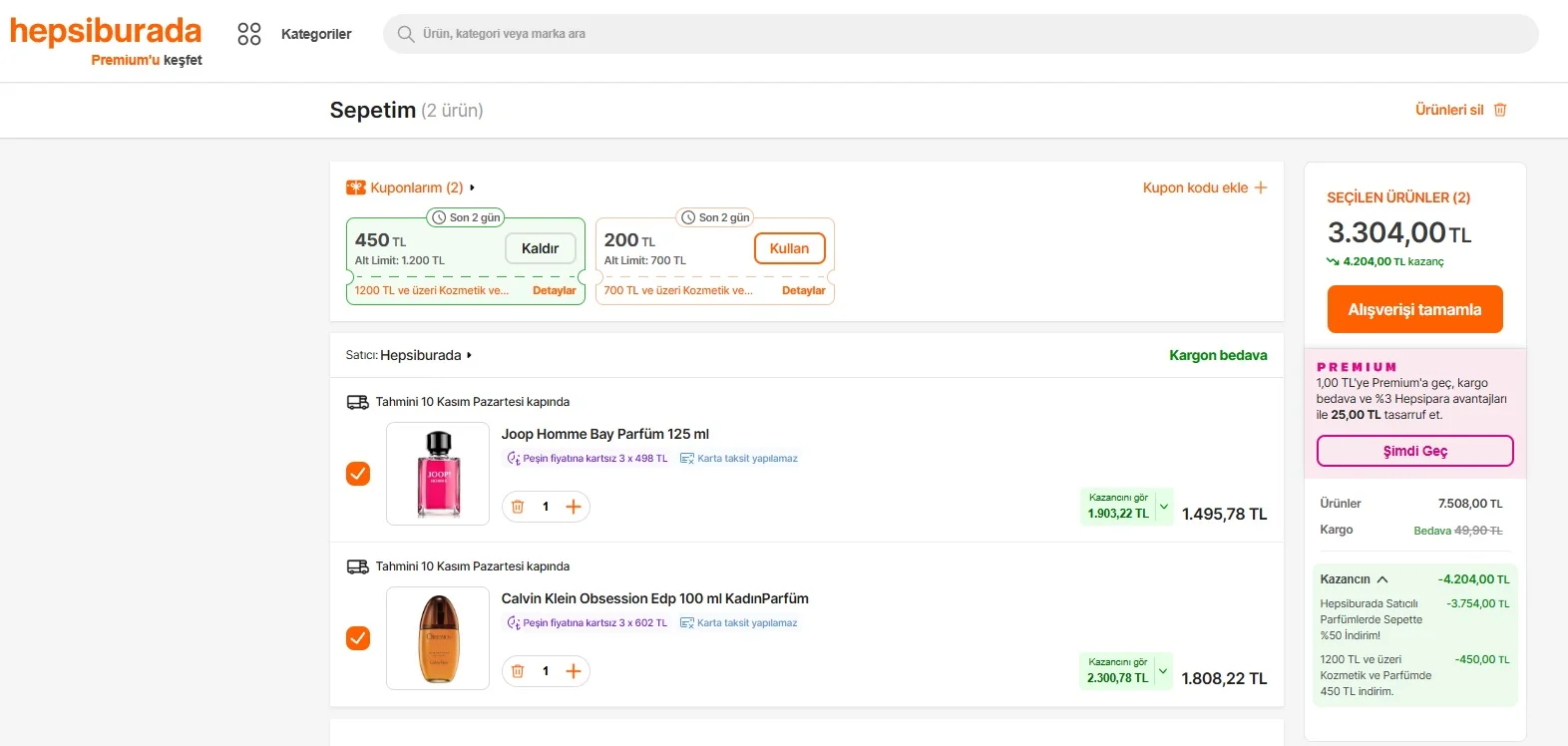Click the Kuponlarım coupon icon
This screenshot has width=1568, height=746.
pyautogui.click(x=356, y=187)
